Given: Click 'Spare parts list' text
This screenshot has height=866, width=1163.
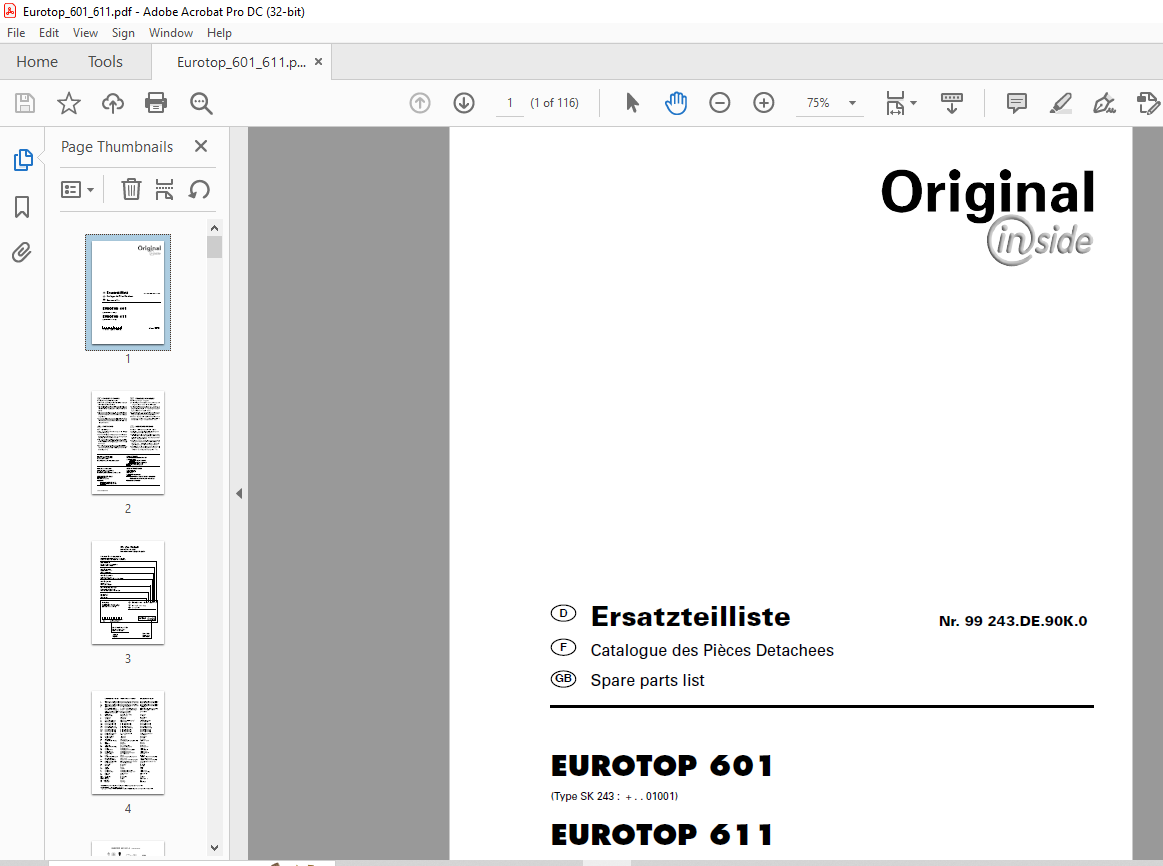Looking at the screenshot, I should click(x=647, y=680).
